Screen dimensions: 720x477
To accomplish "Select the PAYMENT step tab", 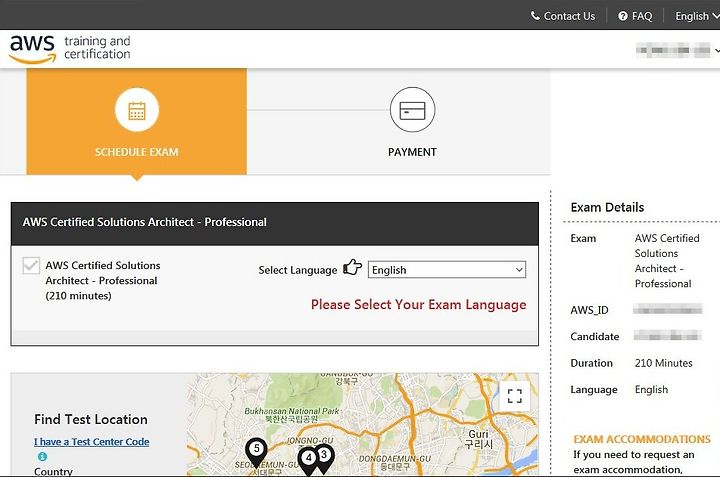I will pyautogui.click(x=412, y=152).
